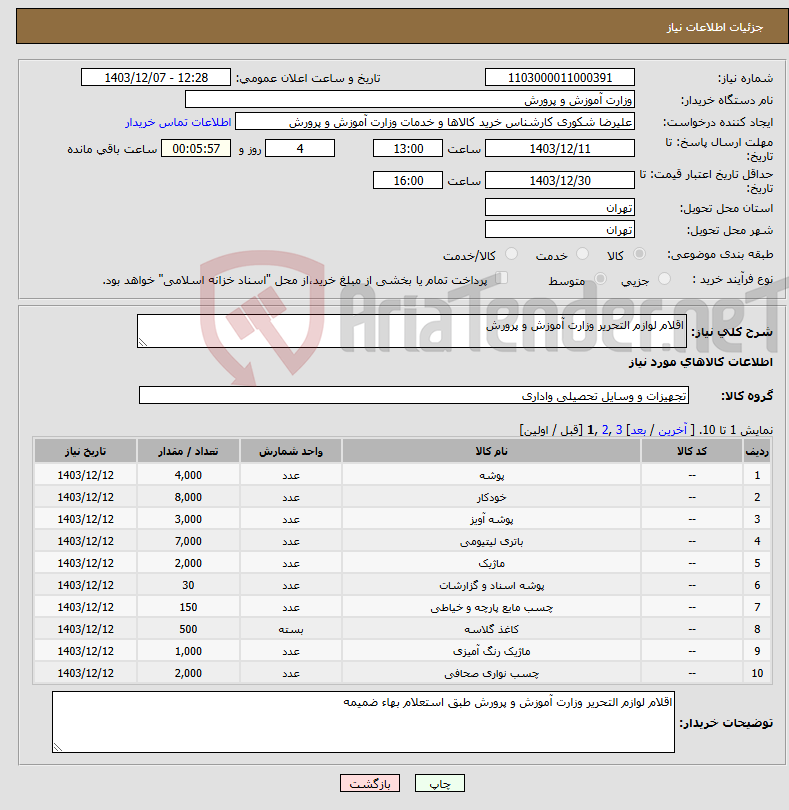This screenshot has height=810, width=789.
Task: Click the شماره نیاز number field
Action: pyautogui.click(x=560, y=77)
